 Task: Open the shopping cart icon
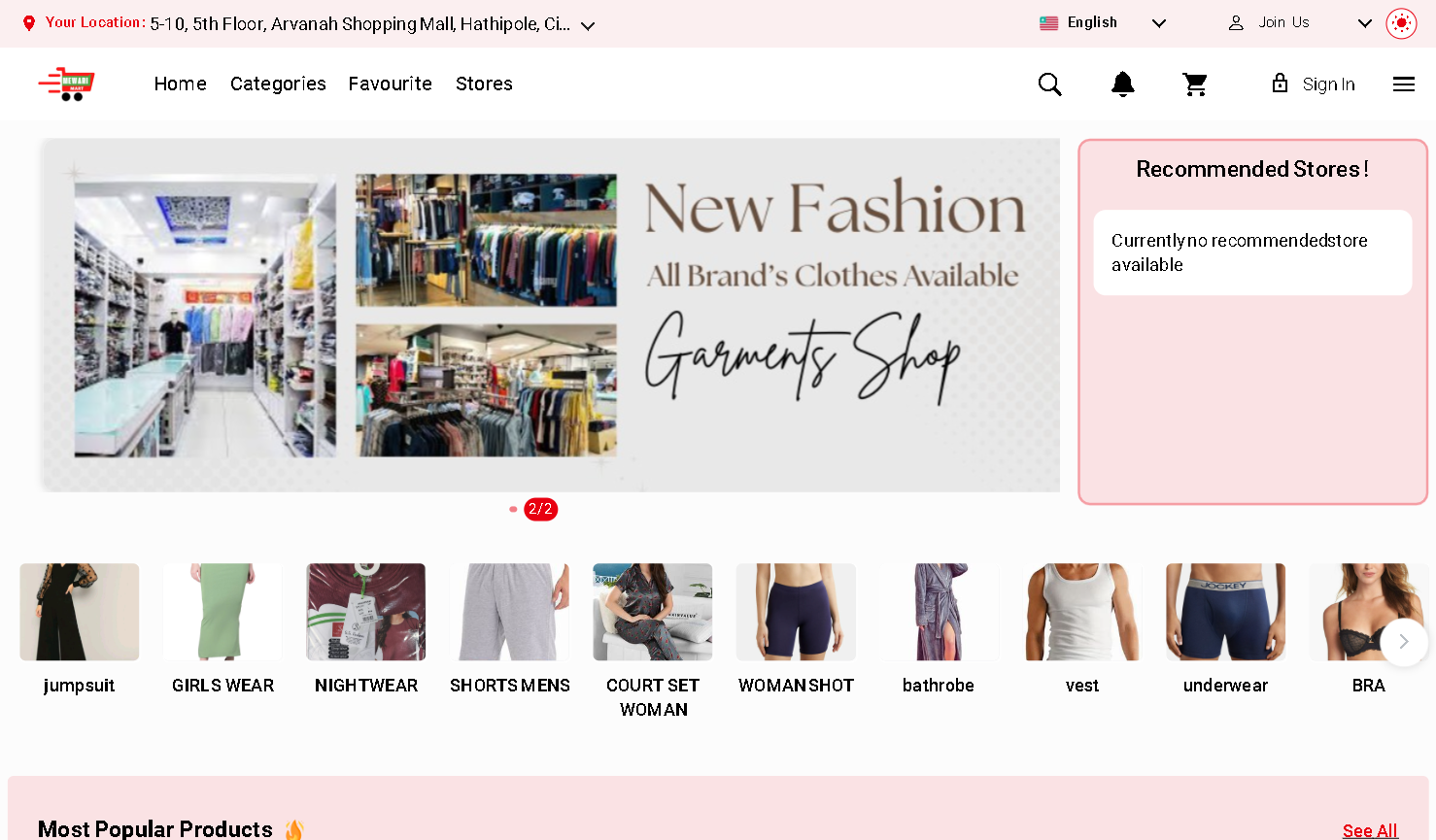pyautogui.click(x=1194, y=84)
